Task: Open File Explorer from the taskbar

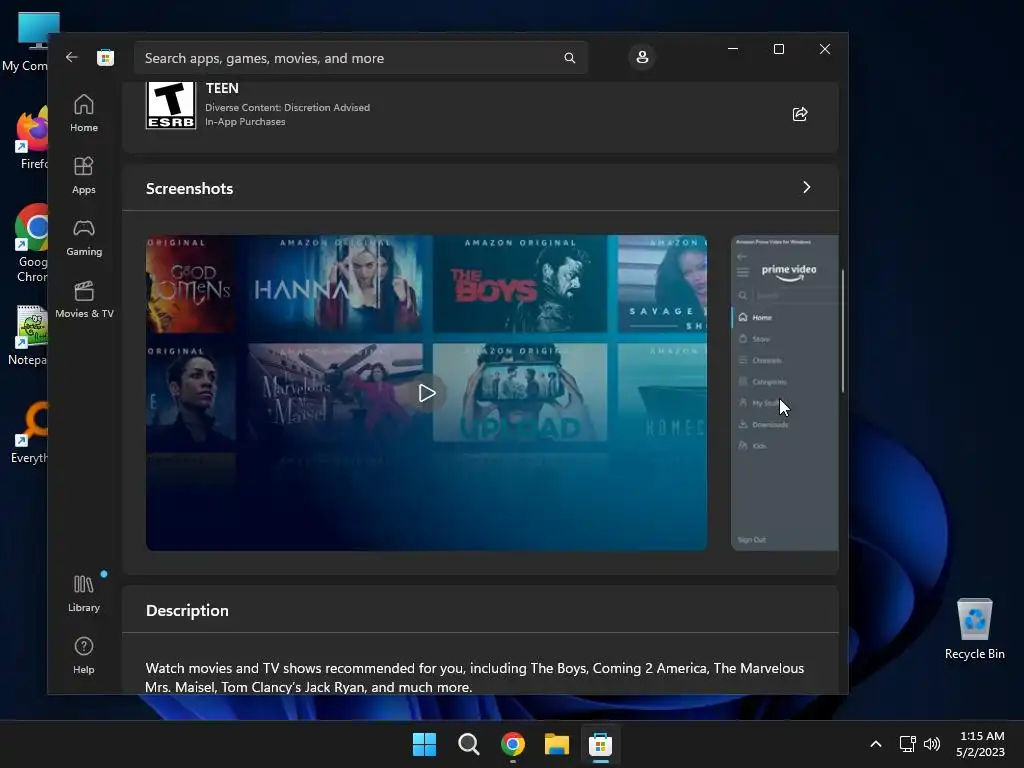Action: coord(557,744)
